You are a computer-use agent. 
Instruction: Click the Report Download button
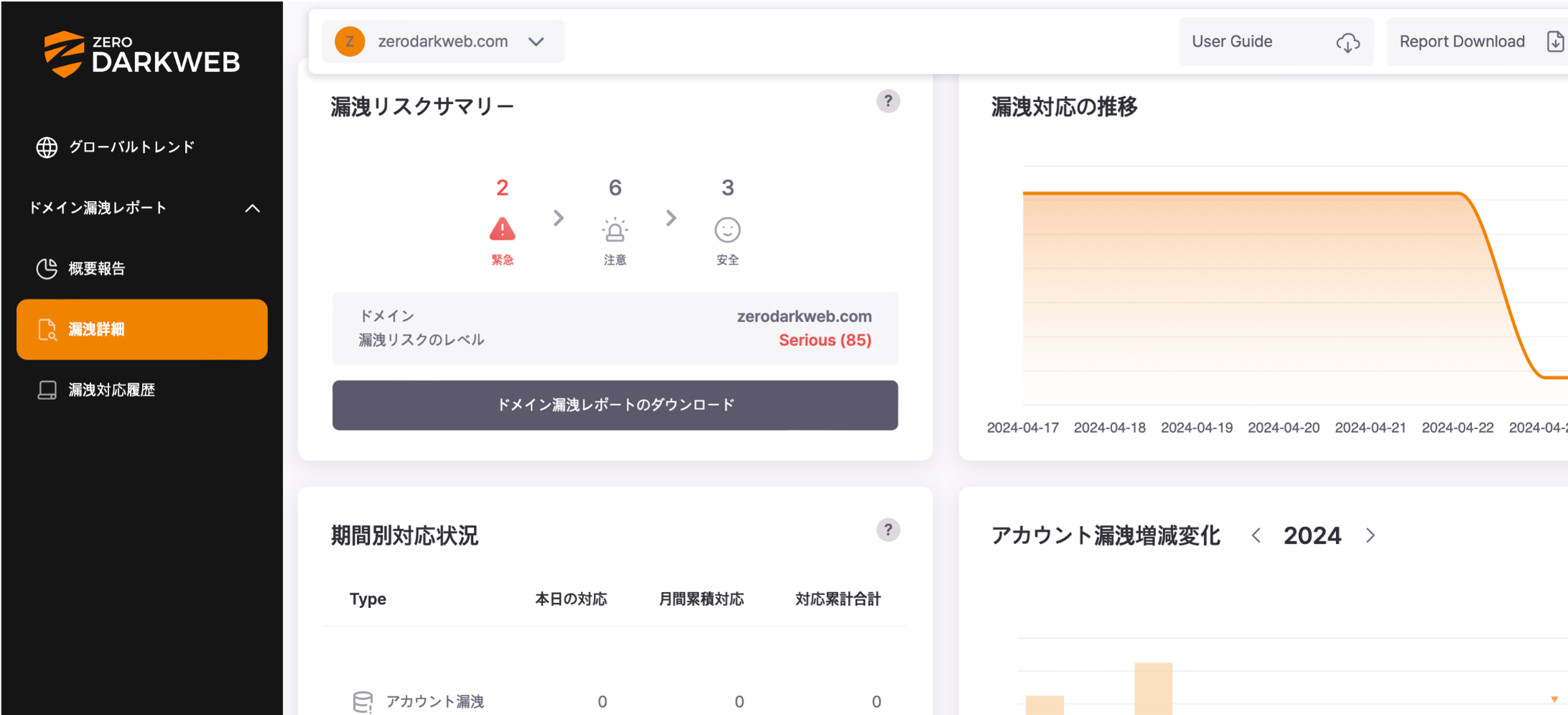(1477, 42)
